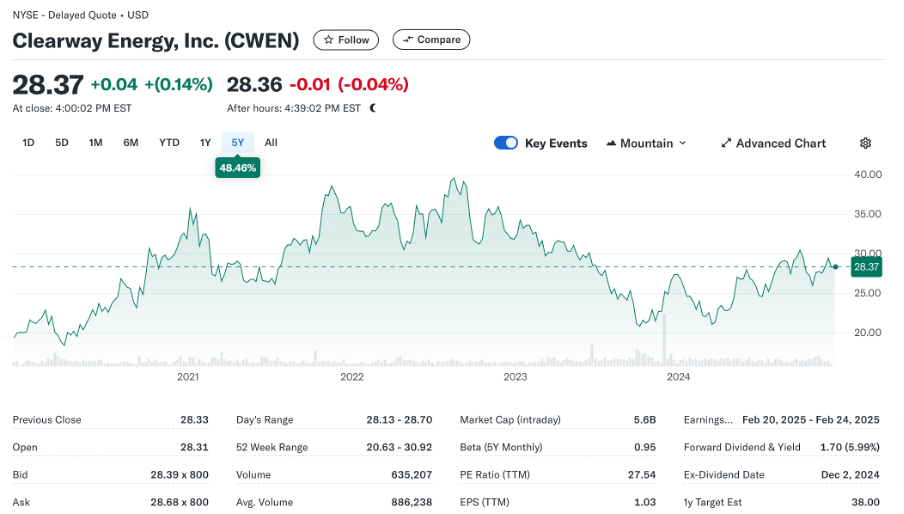Click the star icon on the Follow button

328,40
